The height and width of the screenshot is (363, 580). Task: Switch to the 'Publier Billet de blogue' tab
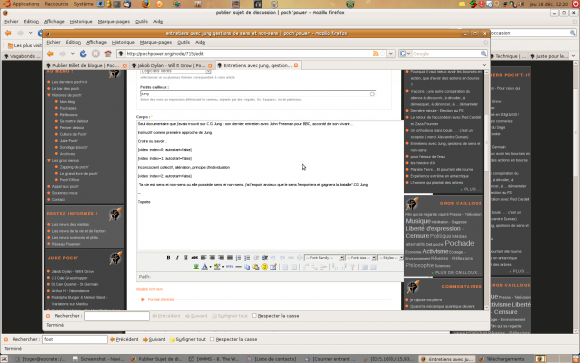(86, 65)
